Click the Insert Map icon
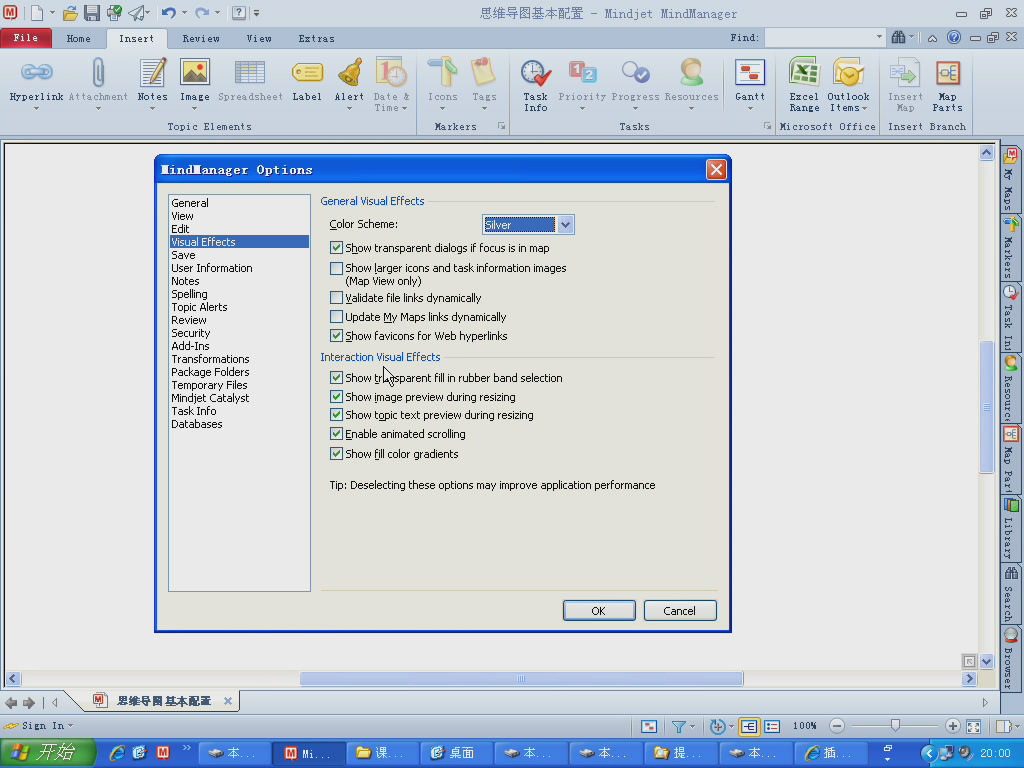The height and width of the screenshot is (768, 1024). [x=904, y=72]
